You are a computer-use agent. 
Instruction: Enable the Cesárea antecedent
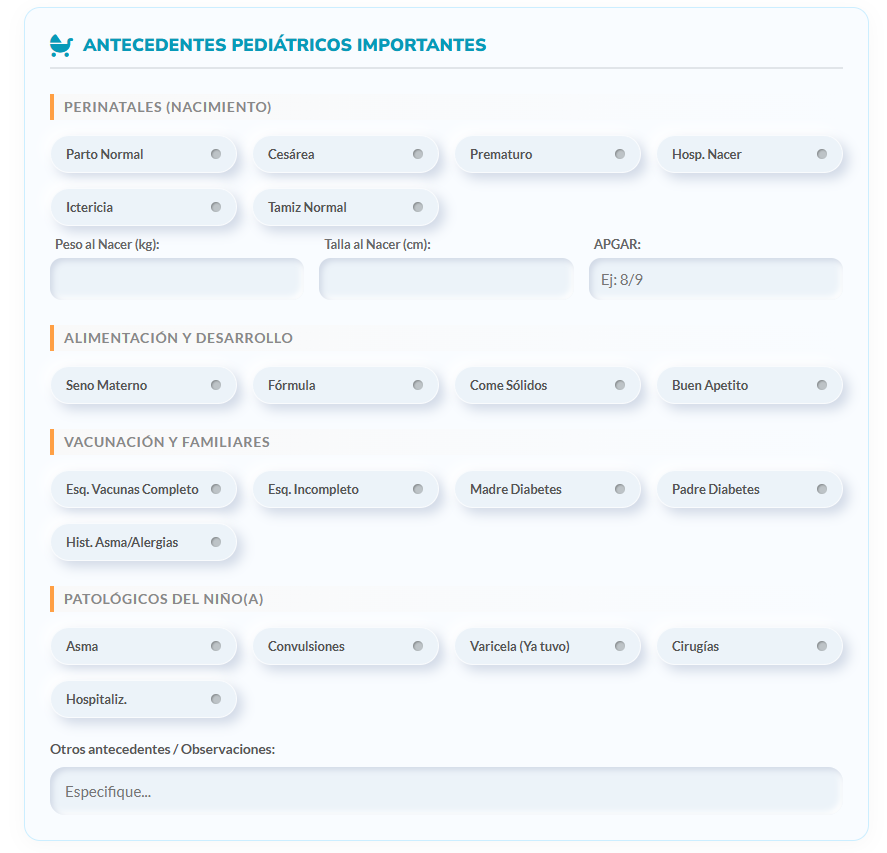point(346,154)
